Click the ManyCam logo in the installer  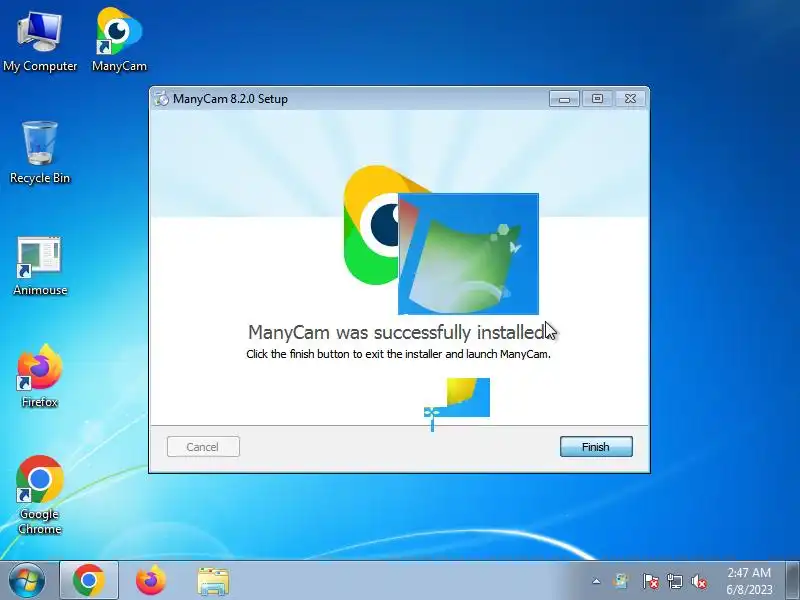point(371,224)
